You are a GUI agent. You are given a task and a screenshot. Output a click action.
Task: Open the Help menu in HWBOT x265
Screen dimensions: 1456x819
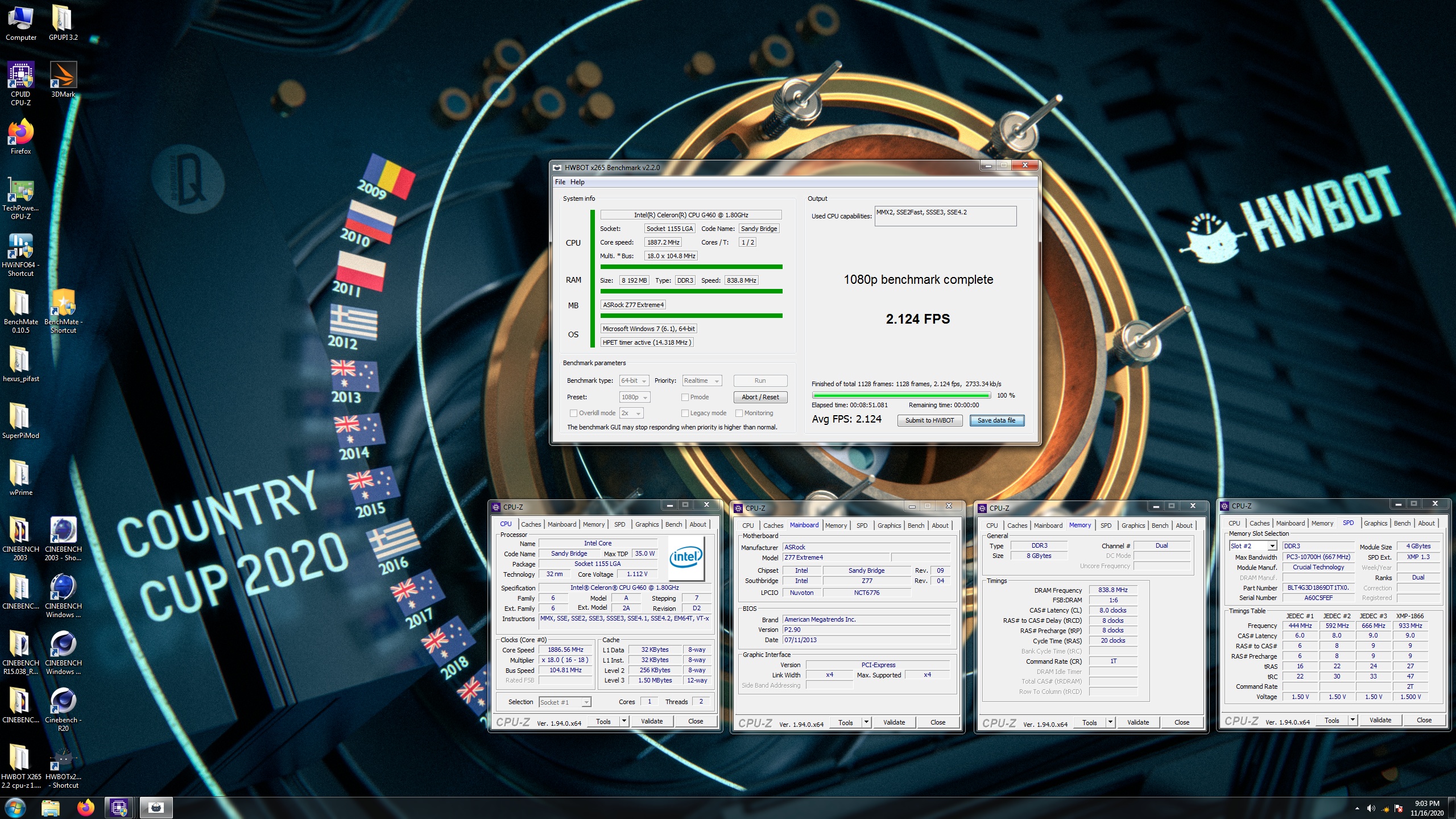tap(577, 182)
